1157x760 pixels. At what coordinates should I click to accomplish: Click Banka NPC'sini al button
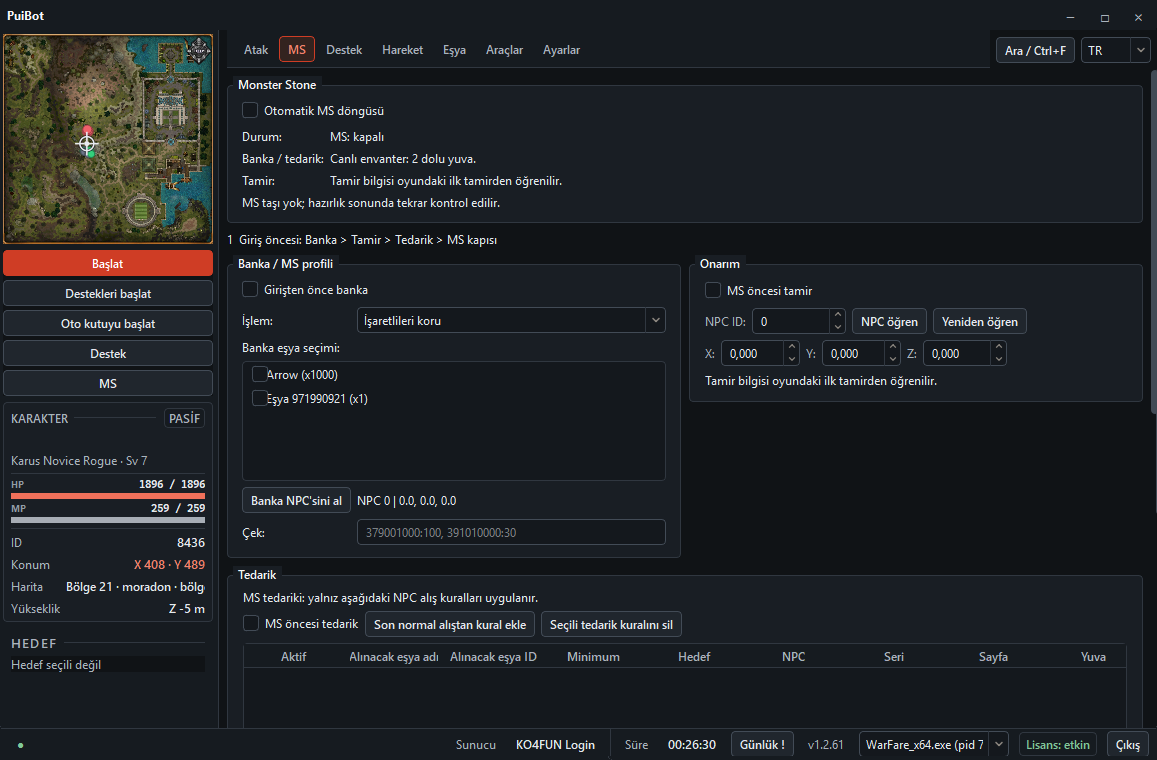pyautogui.click(x=297, y=500)
